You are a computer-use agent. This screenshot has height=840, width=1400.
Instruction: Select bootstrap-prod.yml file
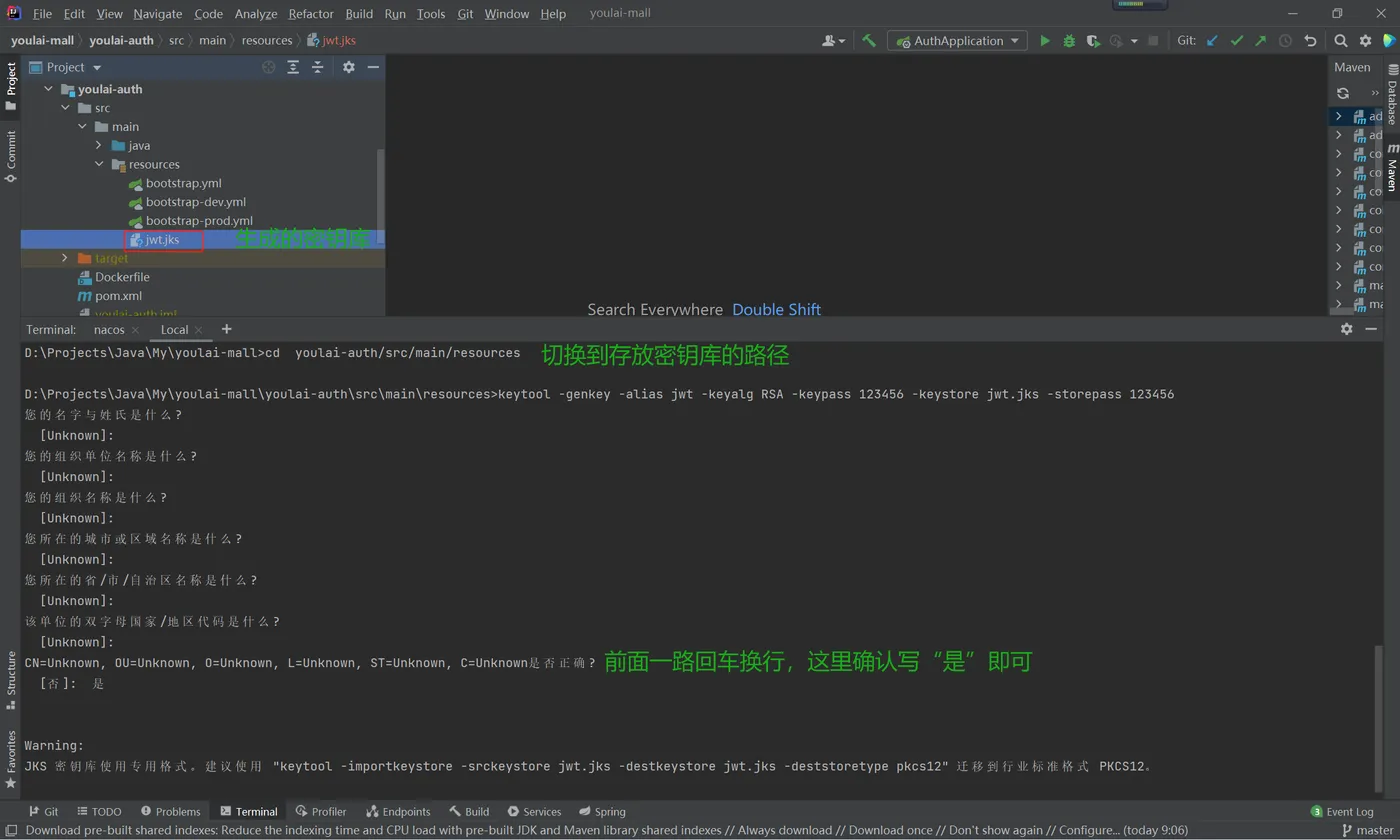199,221
